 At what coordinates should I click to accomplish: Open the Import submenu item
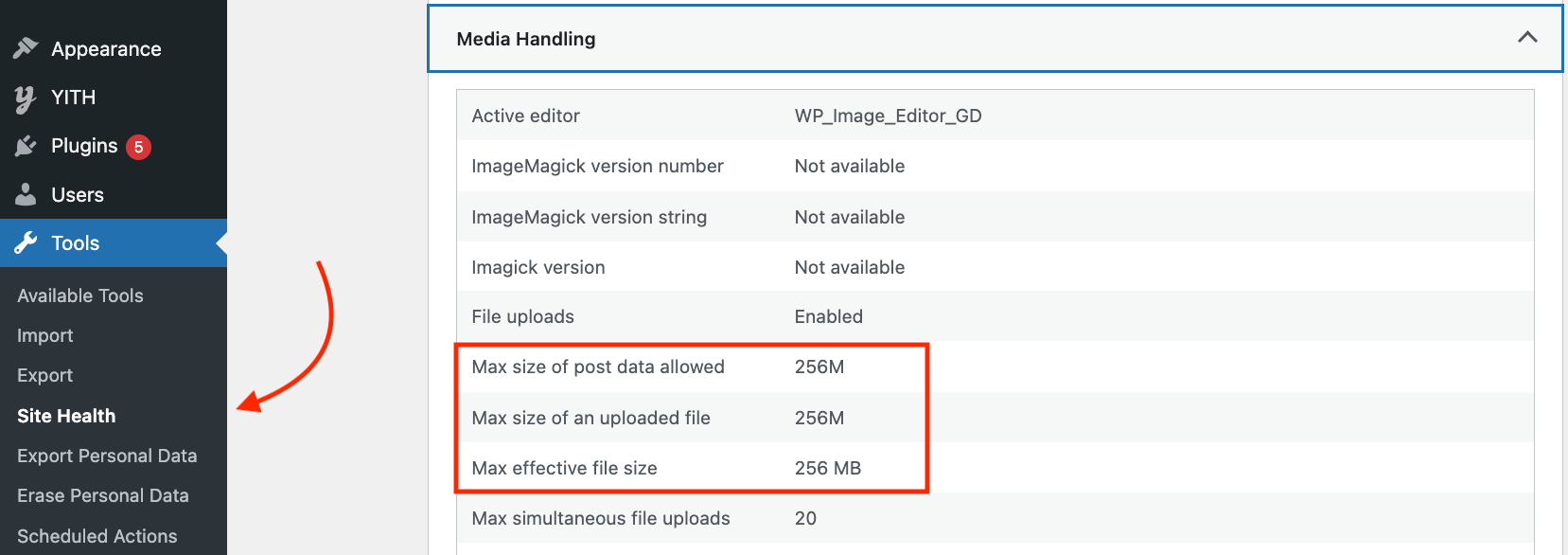click(45, 336)
